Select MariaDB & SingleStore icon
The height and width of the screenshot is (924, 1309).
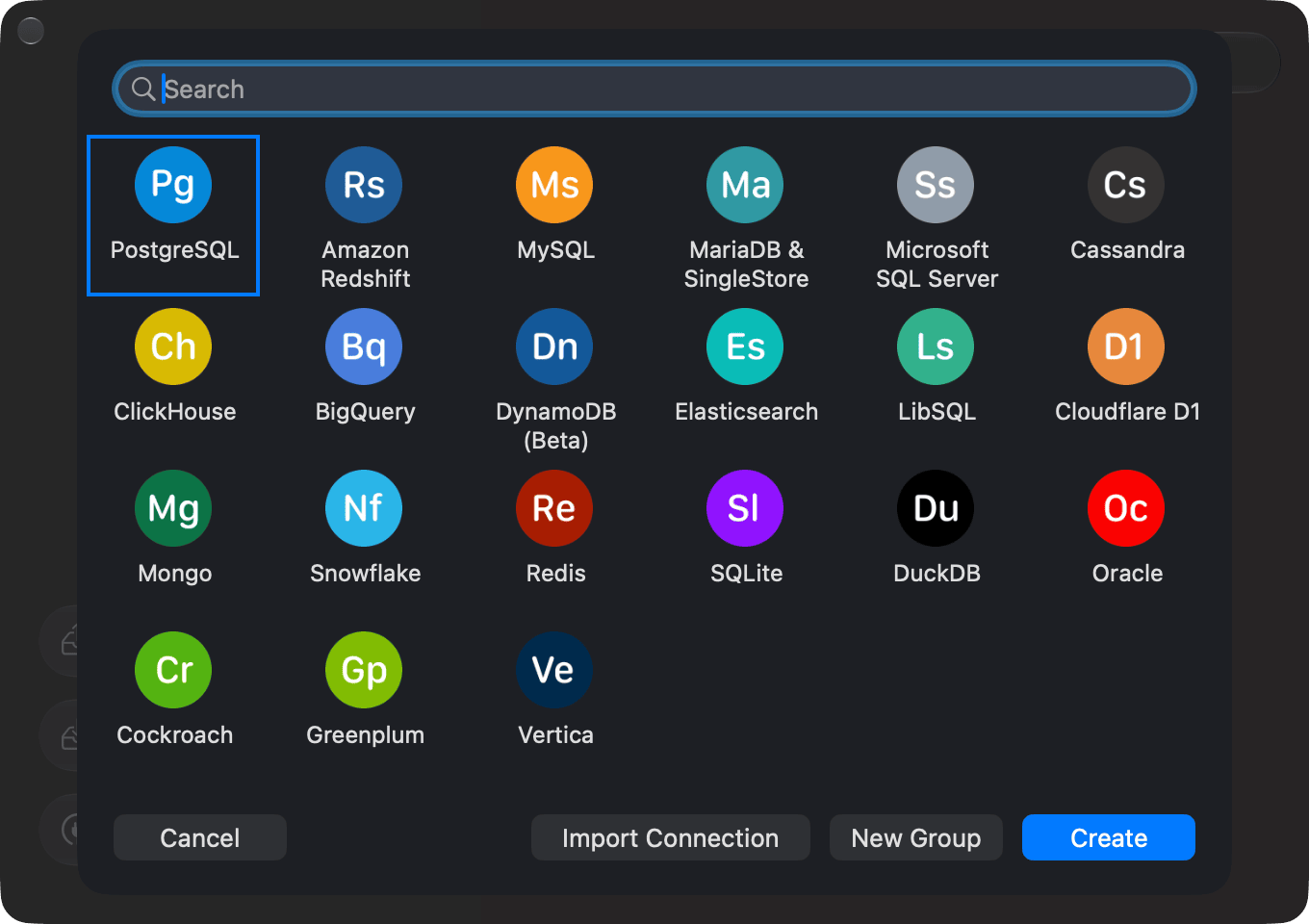[x=745, y=185]
